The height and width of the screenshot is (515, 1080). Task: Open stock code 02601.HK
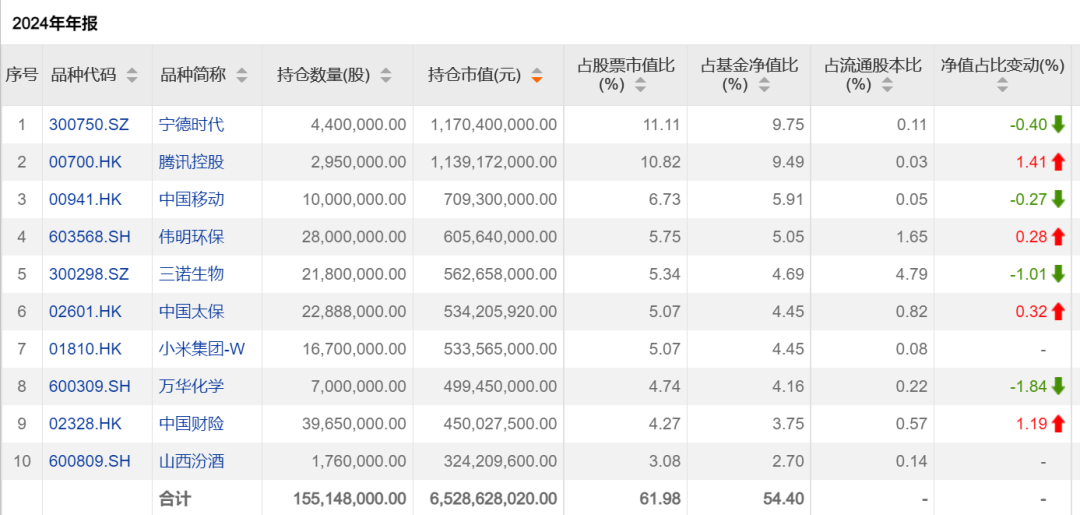85,311
